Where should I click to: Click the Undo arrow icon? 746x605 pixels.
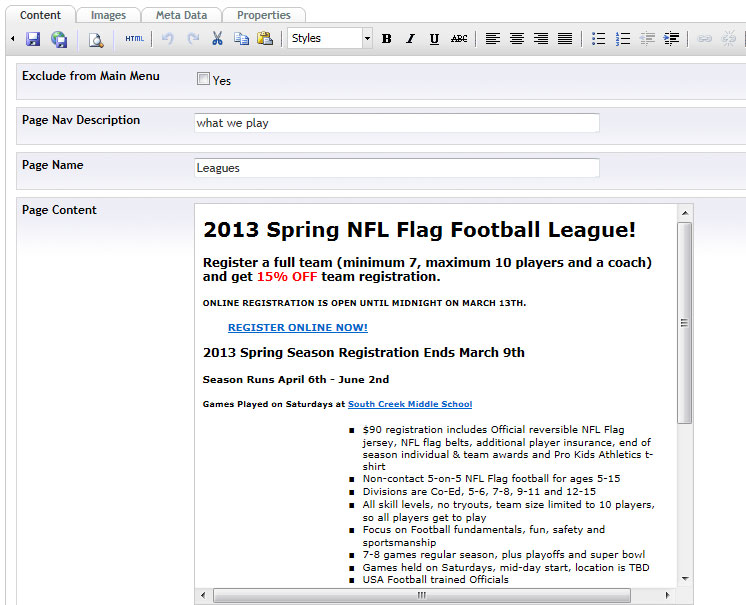pos(167,39)
